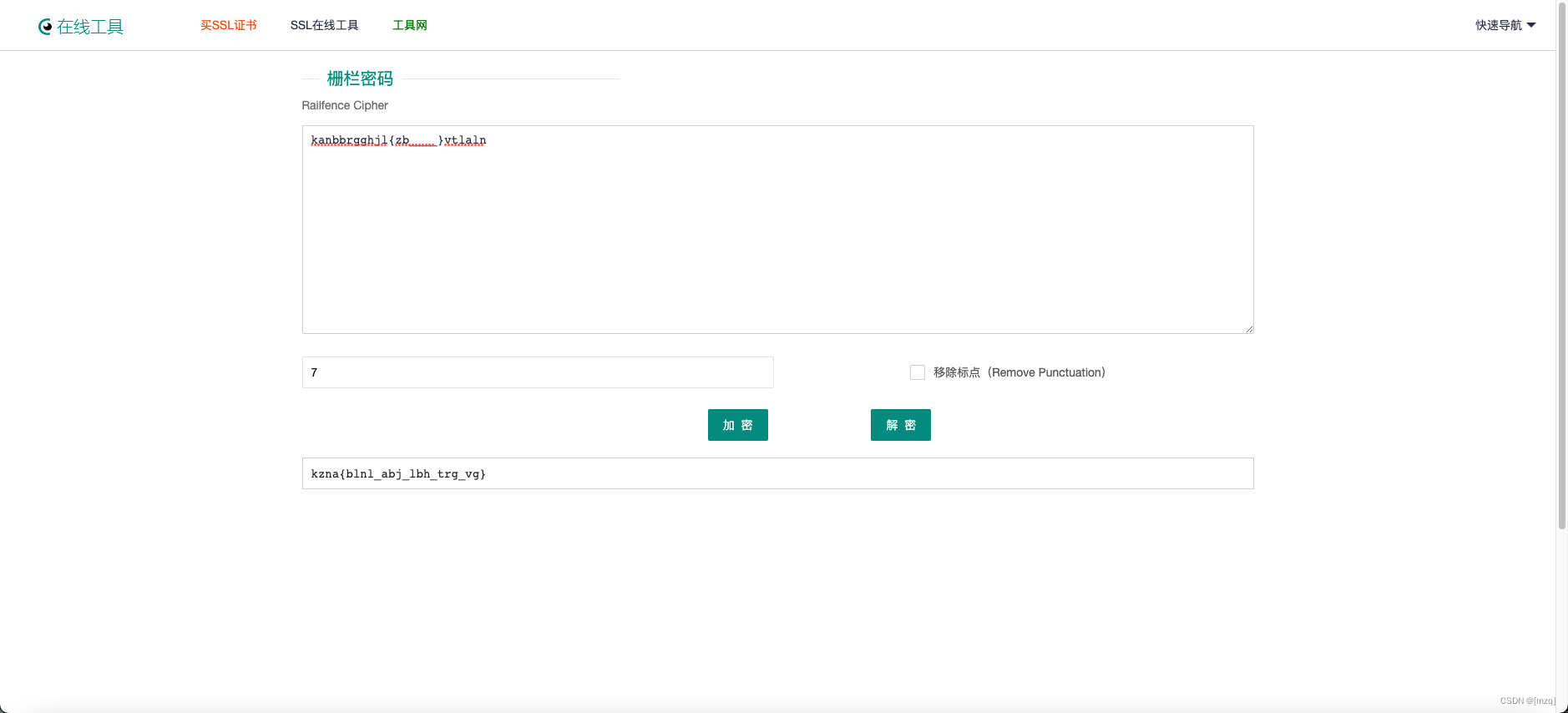Go to the 工具网 menu link

(x=410, y=25)
